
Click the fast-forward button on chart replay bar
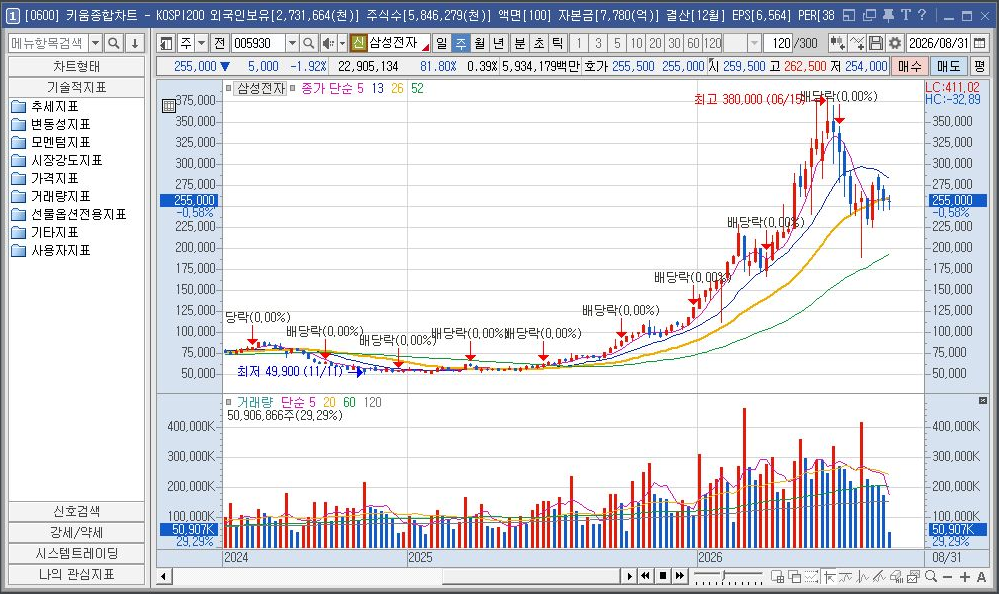tap(680, 576)
